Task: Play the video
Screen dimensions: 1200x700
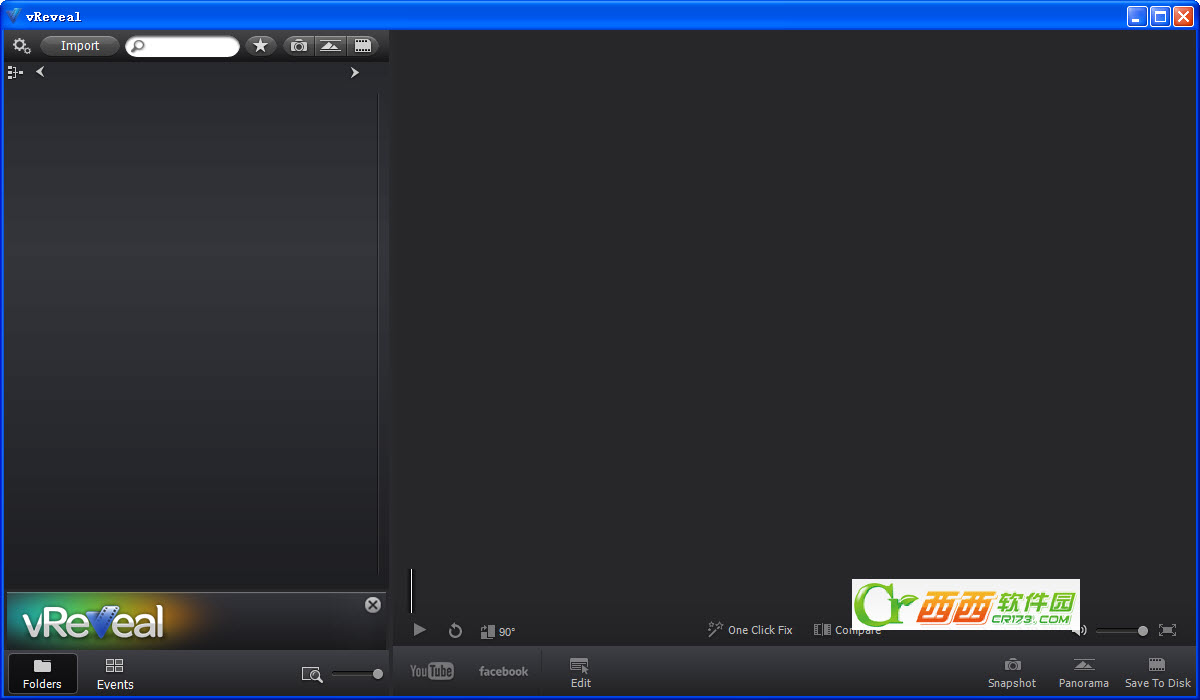Action: tap(420, 630)
